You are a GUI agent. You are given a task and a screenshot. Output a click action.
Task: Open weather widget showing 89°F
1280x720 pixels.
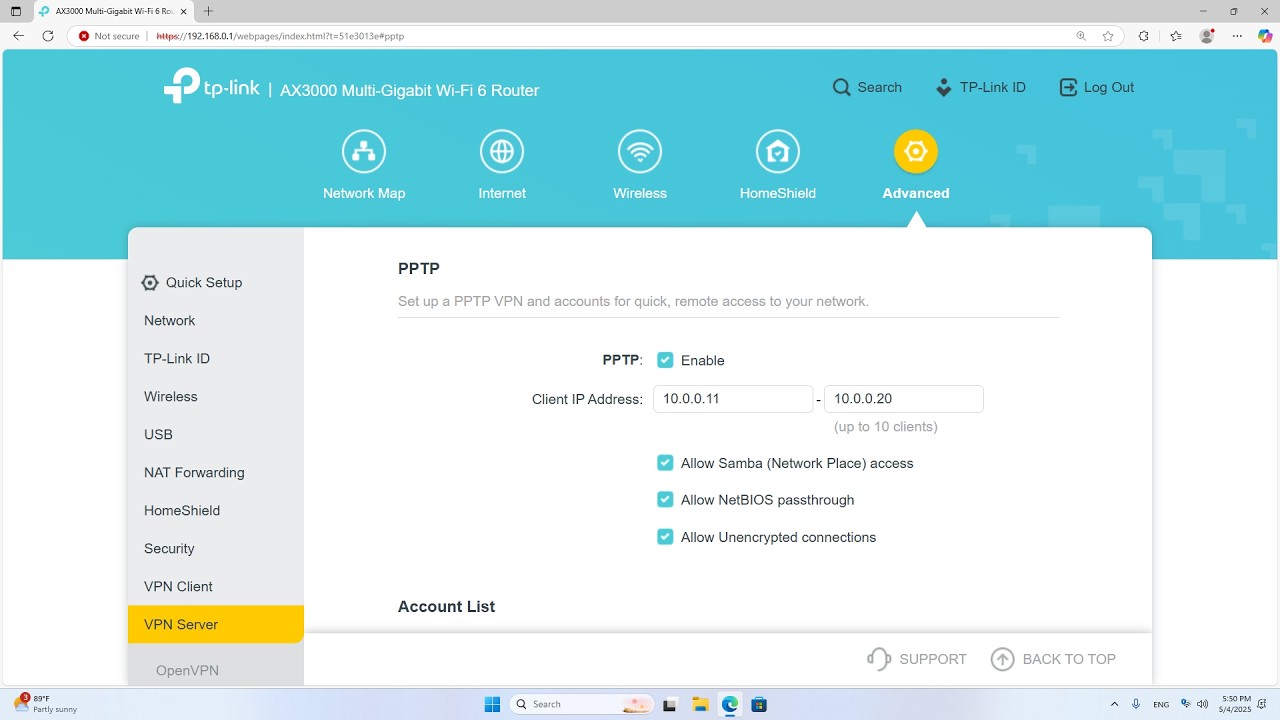click(x=45, y=704)
